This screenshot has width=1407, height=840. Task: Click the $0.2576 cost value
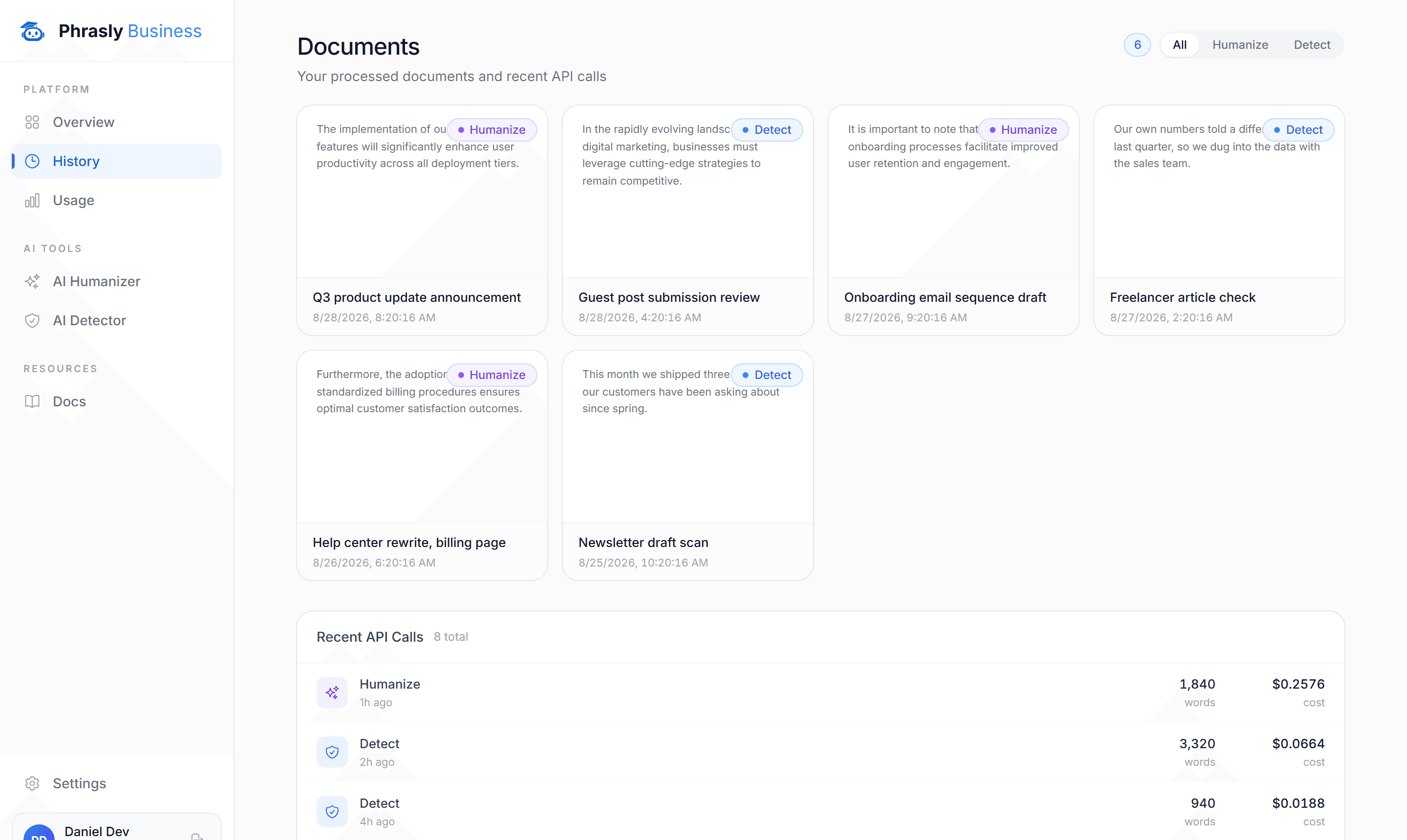coord(1298,684)
